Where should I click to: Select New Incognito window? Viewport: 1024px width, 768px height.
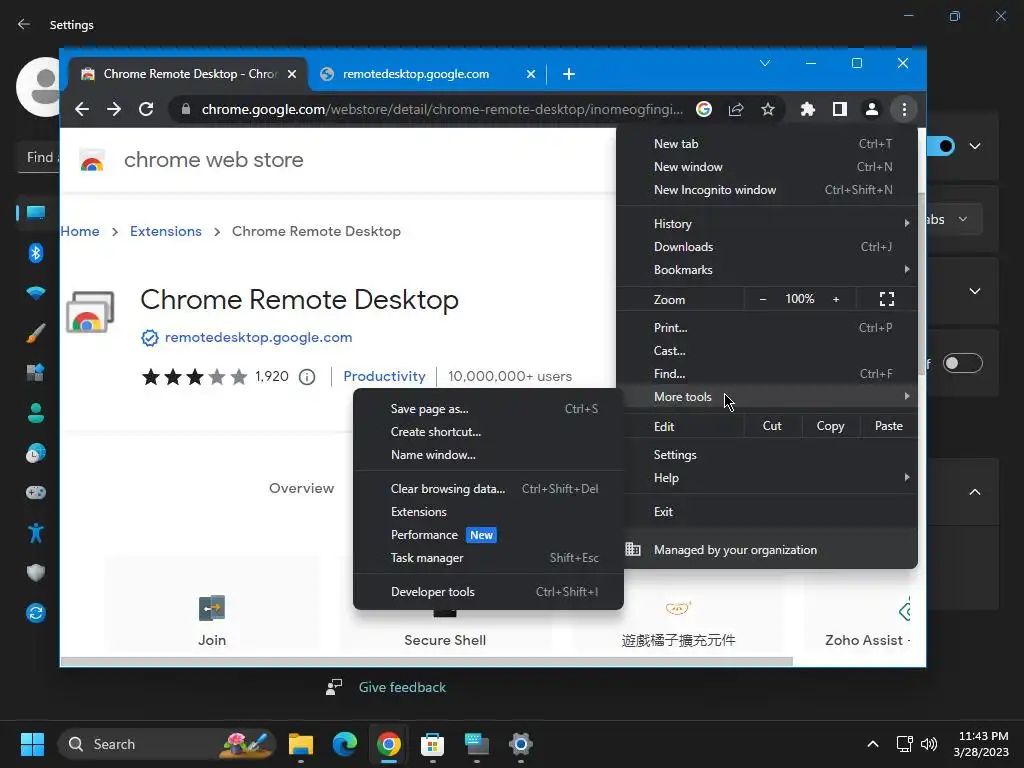767,190
